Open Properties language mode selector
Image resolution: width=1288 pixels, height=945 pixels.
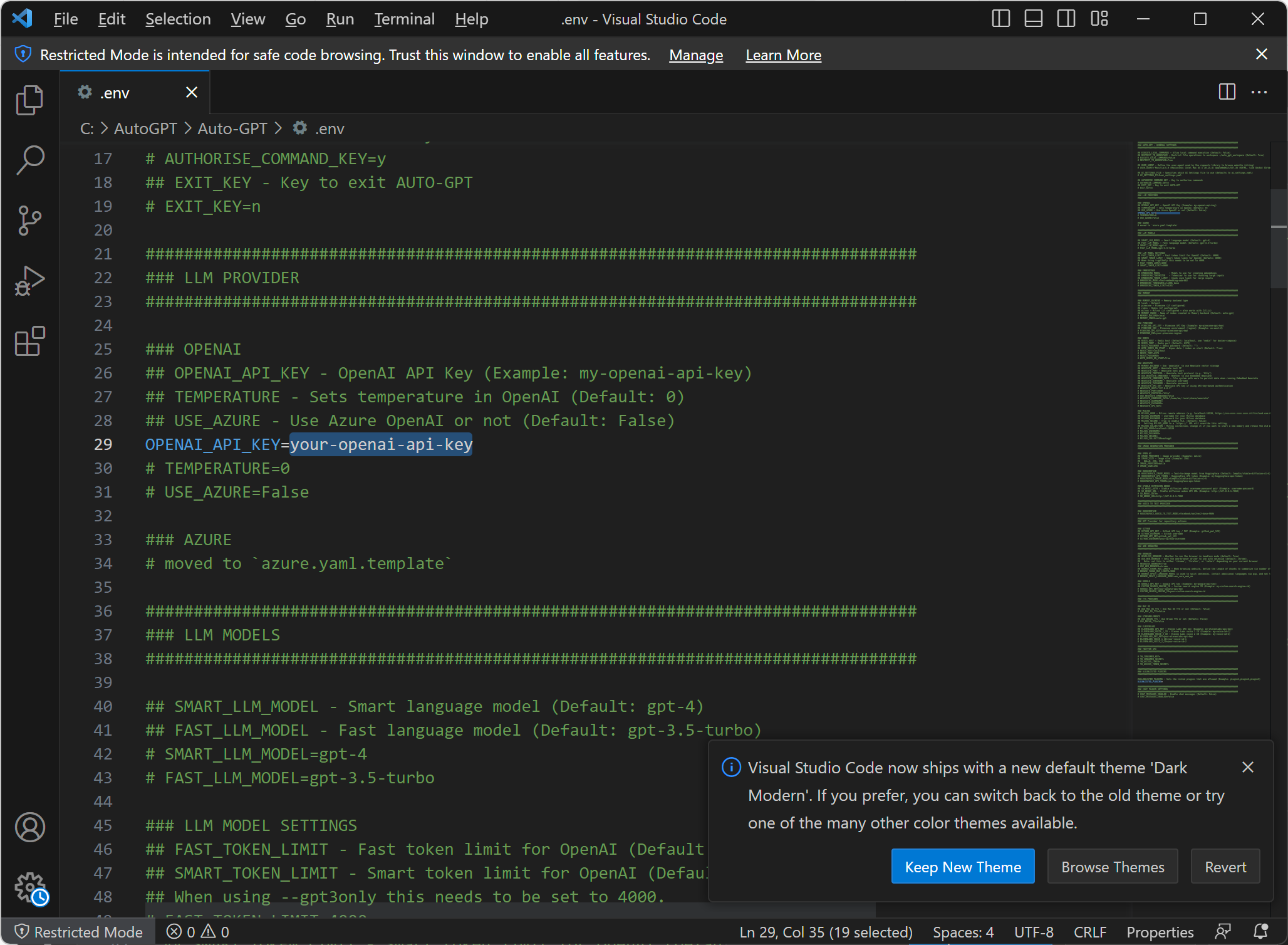1160,932
